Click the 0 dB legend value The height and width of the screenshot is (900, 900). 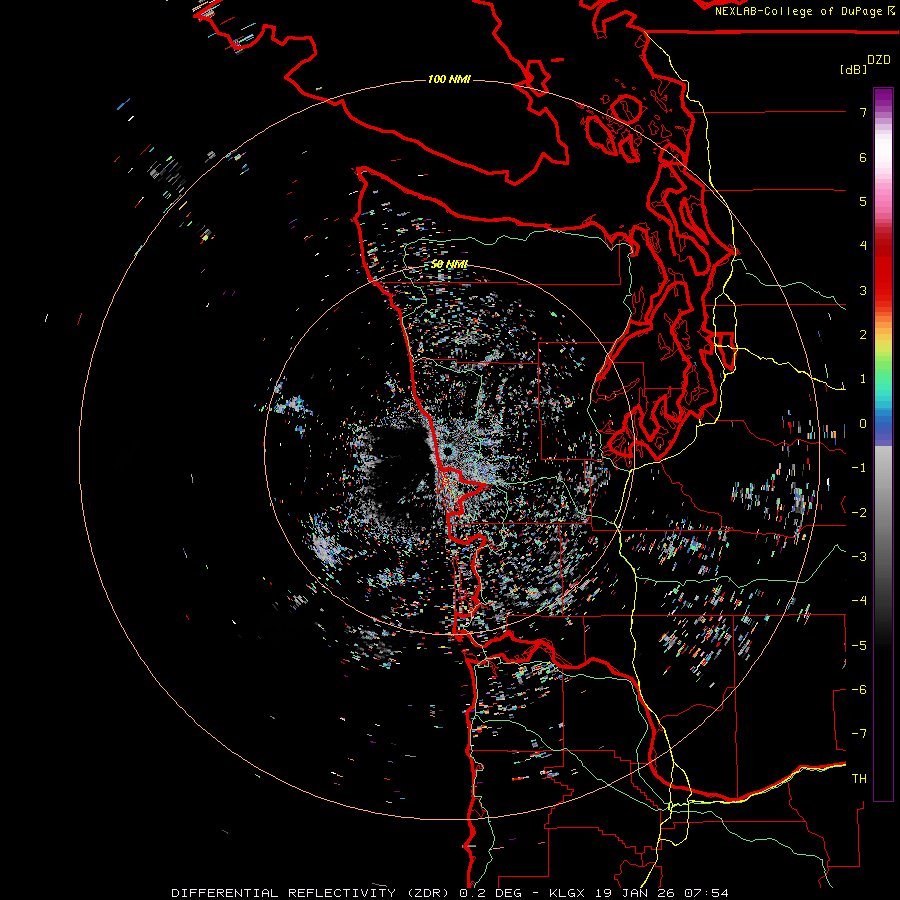[863, 424]
